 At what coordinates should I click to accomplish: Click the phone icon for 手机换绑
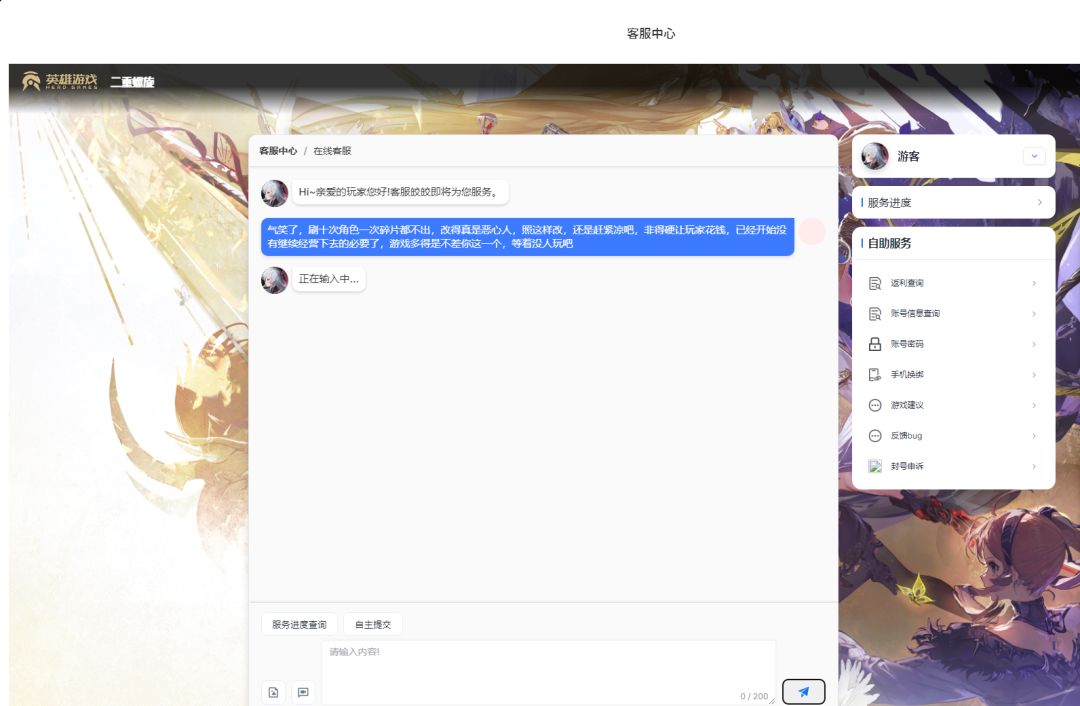(x=875, y=375)
